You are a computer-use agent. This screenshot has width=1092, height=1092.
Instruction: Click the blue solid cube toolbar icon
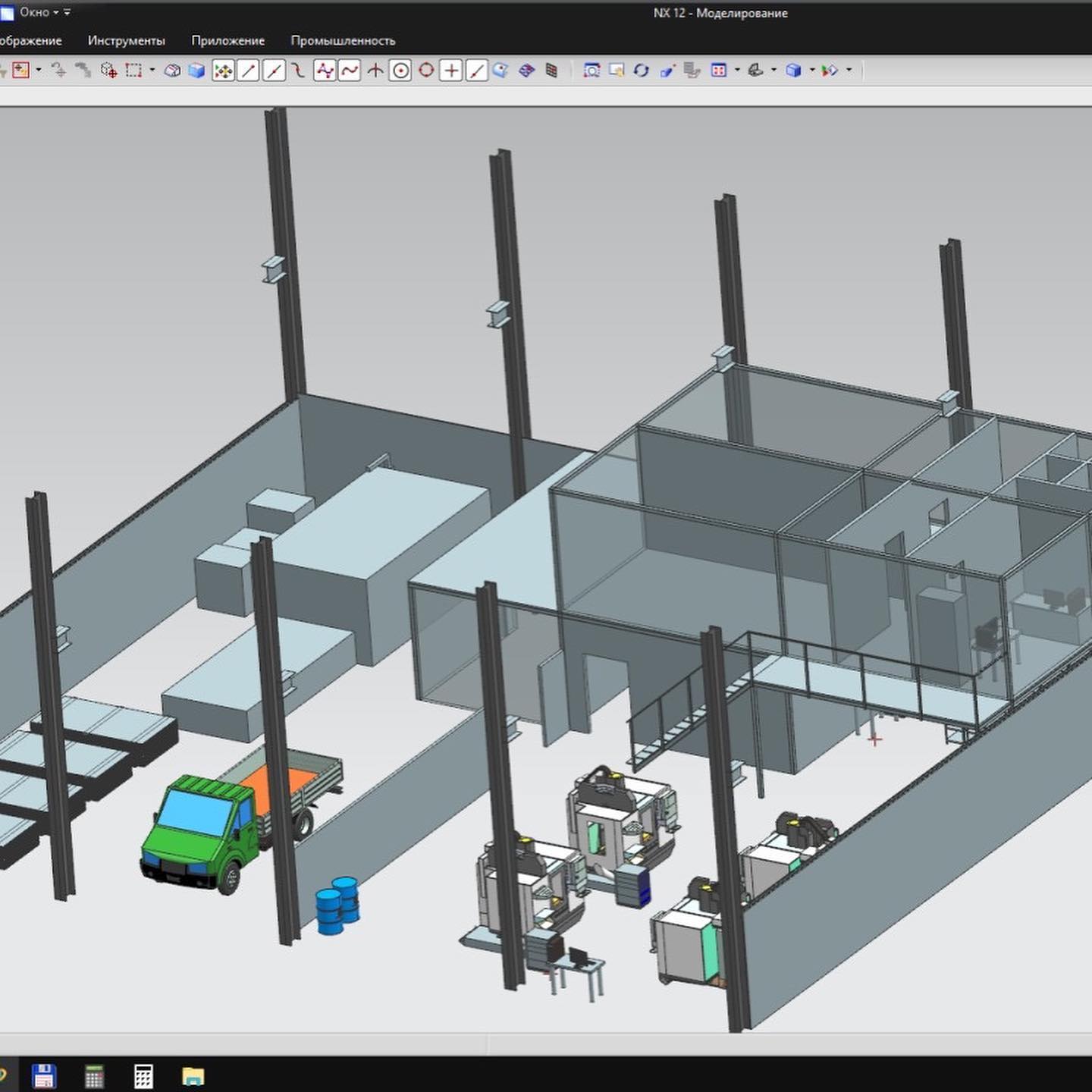pos(197,71)
